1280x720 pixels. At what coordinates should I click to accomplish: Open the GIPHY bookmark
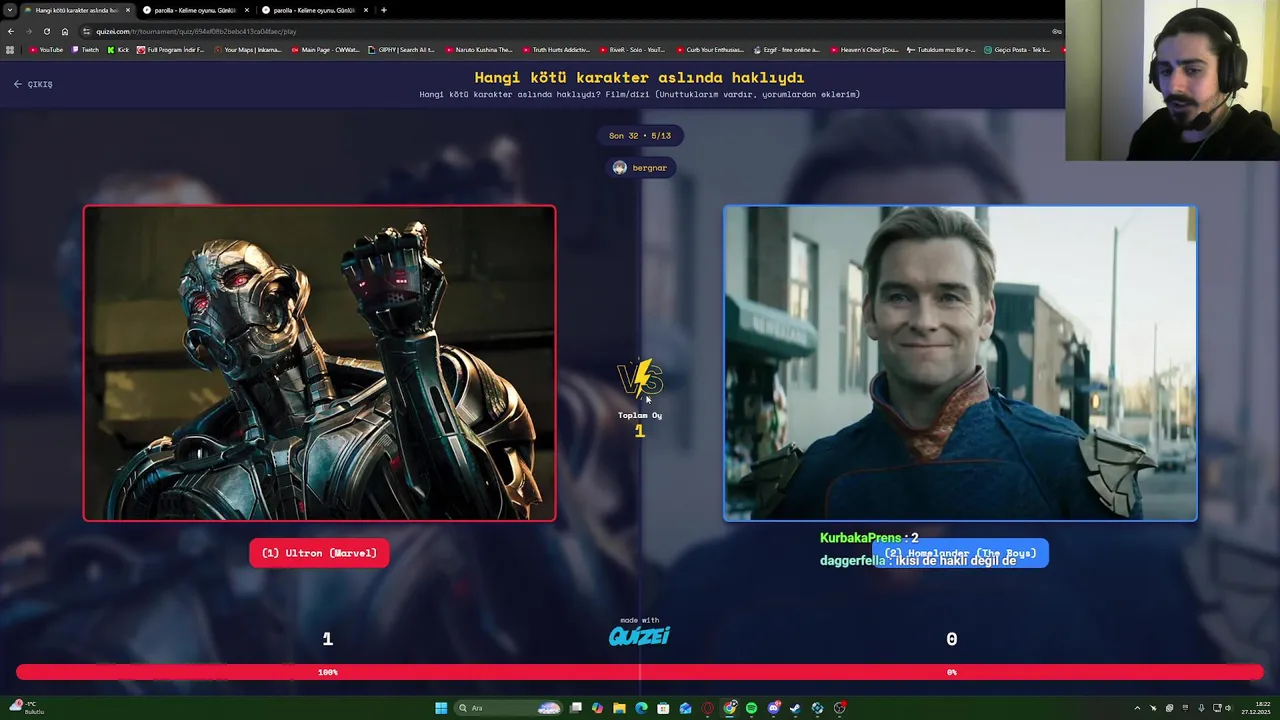[401, 49]
